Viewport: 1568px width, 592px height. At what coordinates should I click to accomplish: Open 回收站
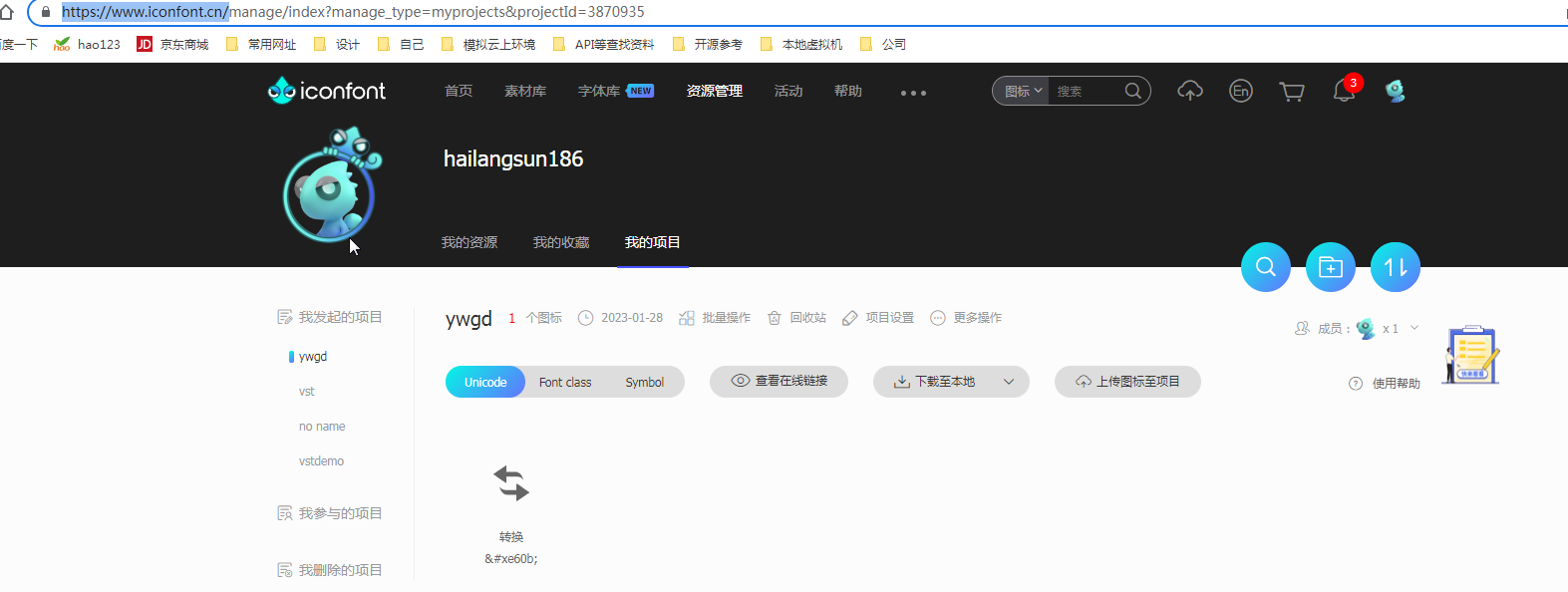point(797,318)
